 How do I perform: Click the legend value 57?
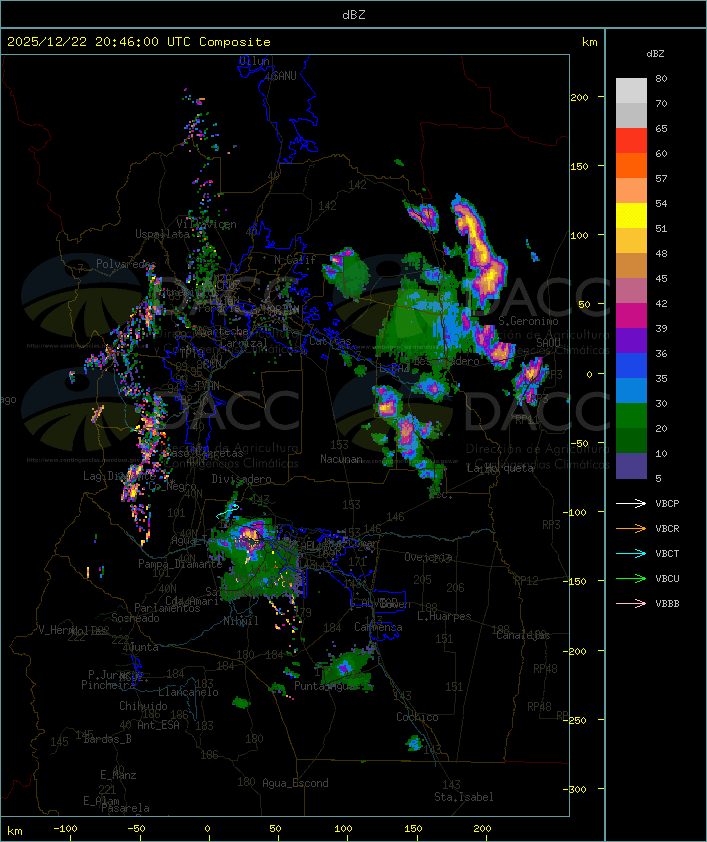tap(661, 178)
